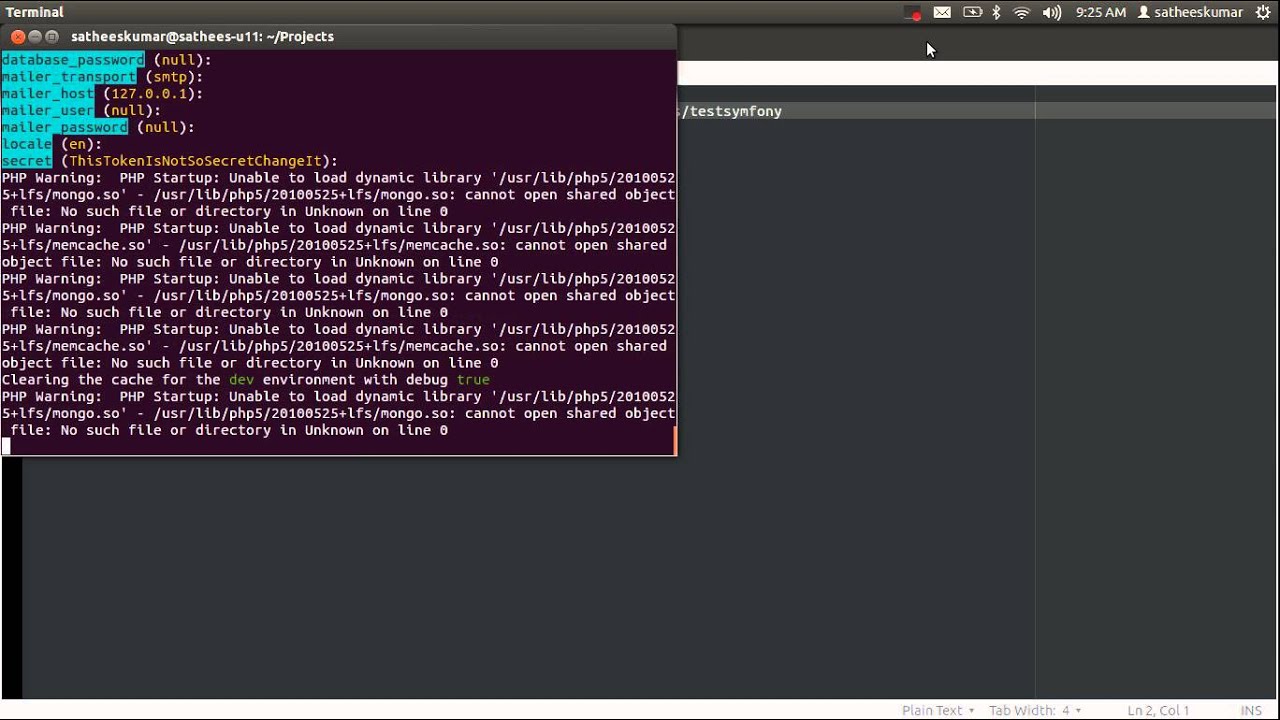Open the screen recorder indicator in top panel

[x=912, y=13]
